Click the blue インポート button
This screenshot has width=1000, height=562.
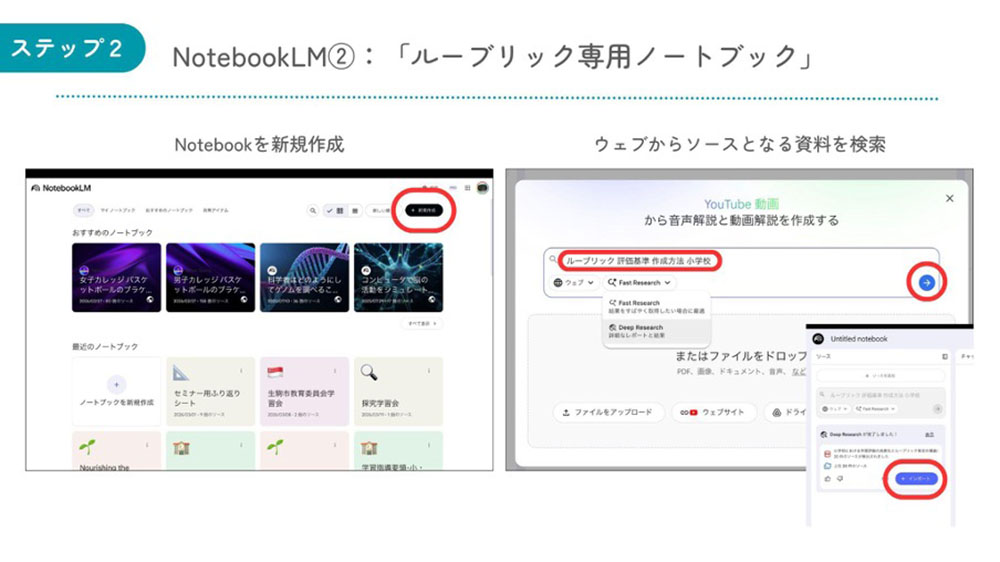tap(916, 478)
